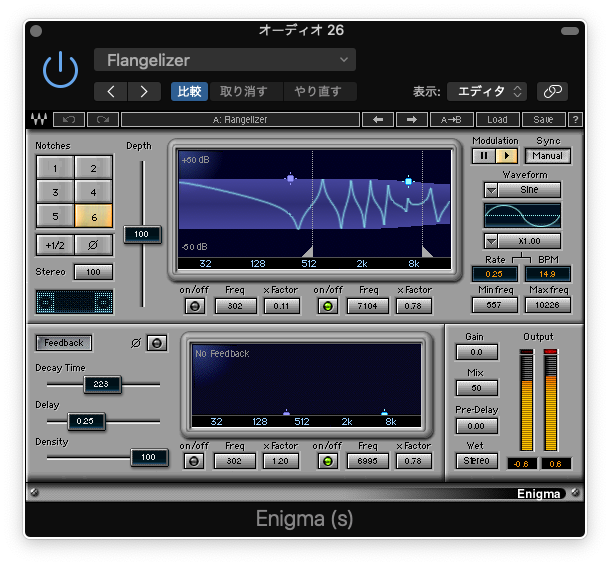Click the Feedback button
The width and height of the screenshot is (610, 566).
[64, 343]
